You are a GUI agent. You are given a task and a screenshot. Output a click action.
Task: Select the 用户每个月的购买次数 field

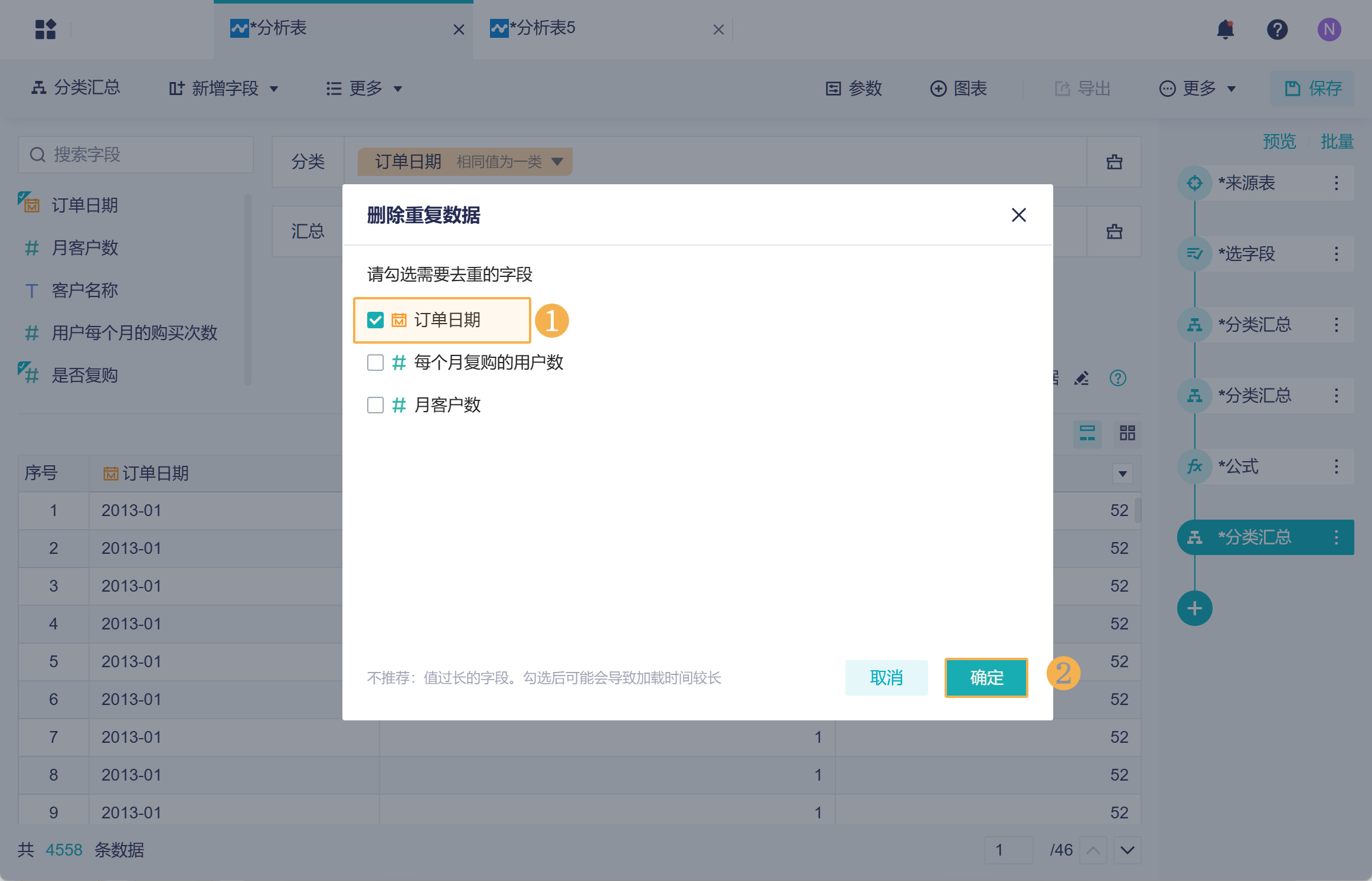click(135, 333)
